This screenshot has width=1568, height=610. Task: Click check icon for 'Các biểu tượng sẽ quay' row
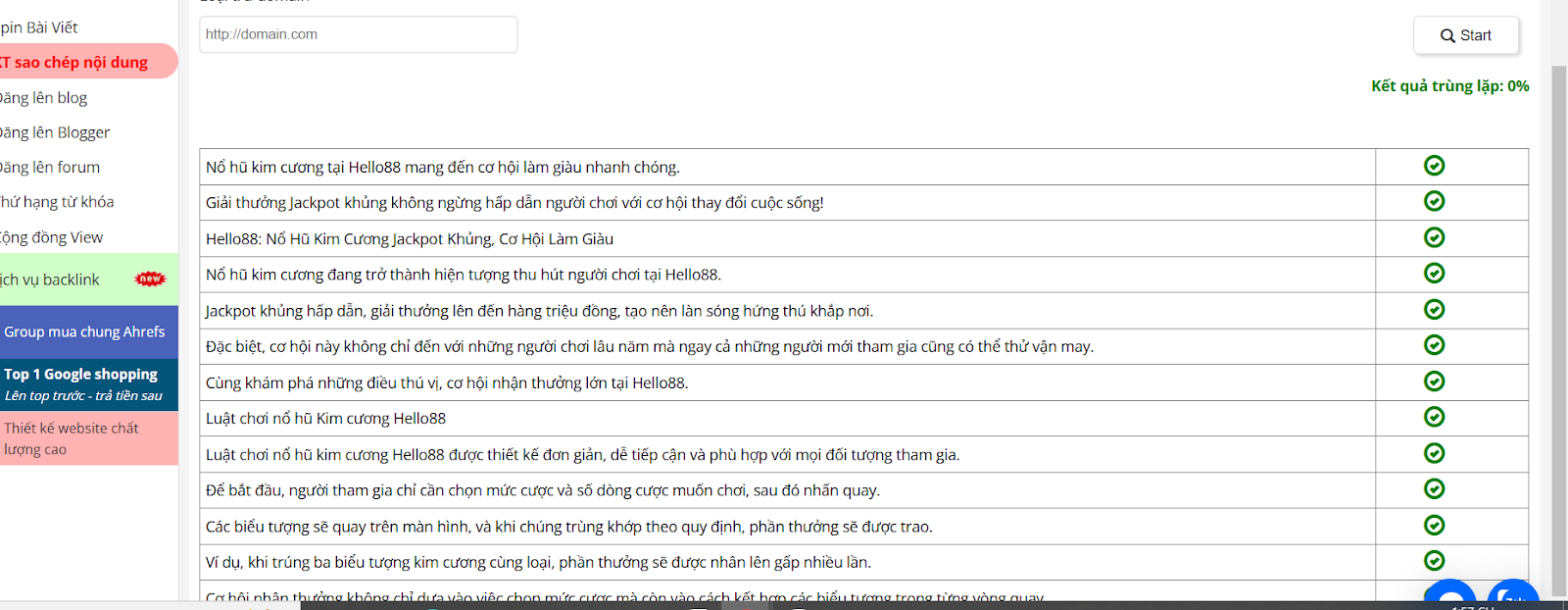click(x=1434, y=525)
